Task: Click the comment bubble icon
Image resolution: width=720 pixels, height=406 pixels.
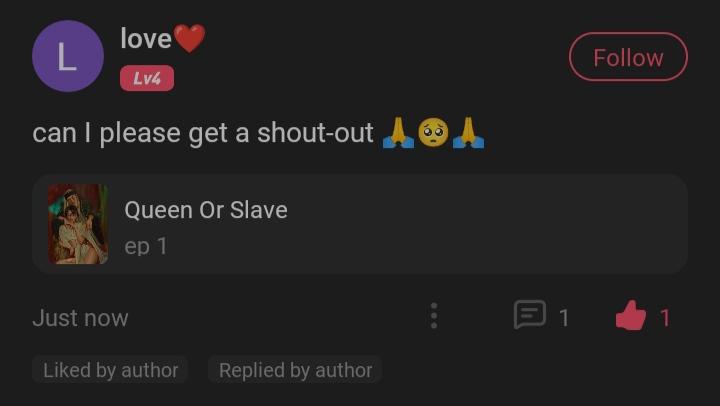Action: click(530, 315)
